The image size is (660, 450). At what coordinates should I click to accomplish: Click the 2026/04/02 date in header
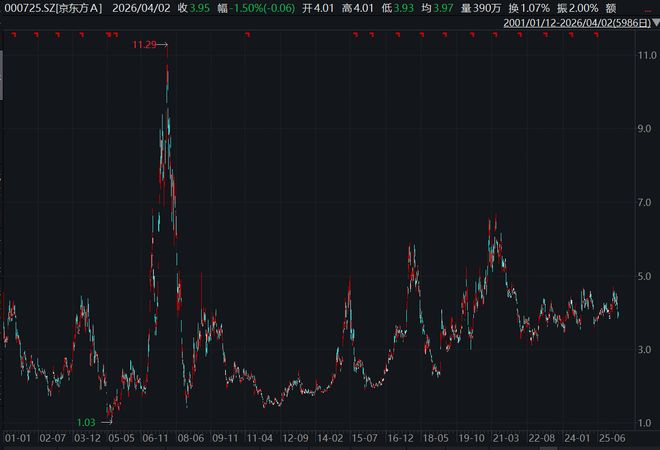coord(137,8)
